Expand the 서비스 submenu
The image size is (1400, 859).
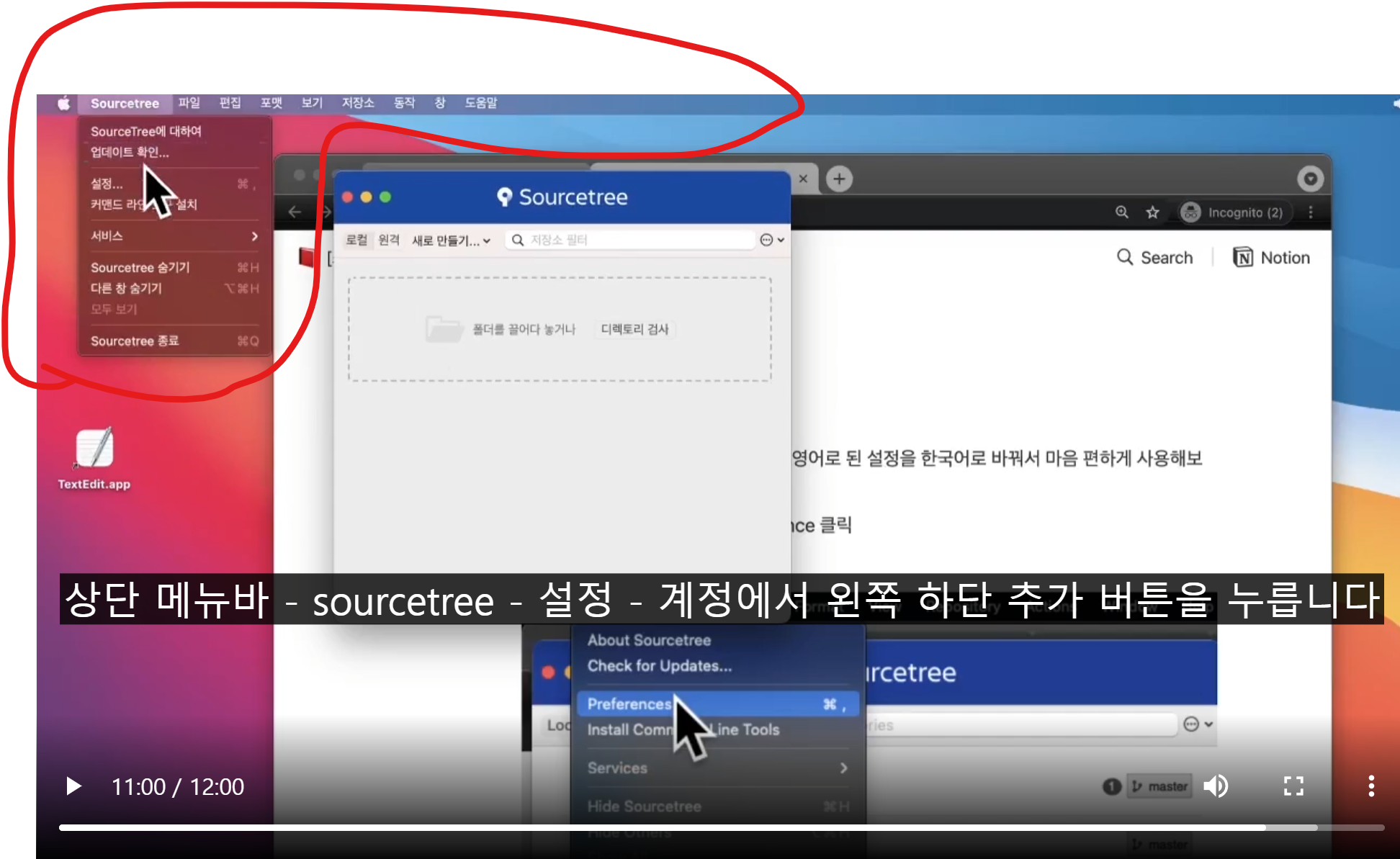174,236
